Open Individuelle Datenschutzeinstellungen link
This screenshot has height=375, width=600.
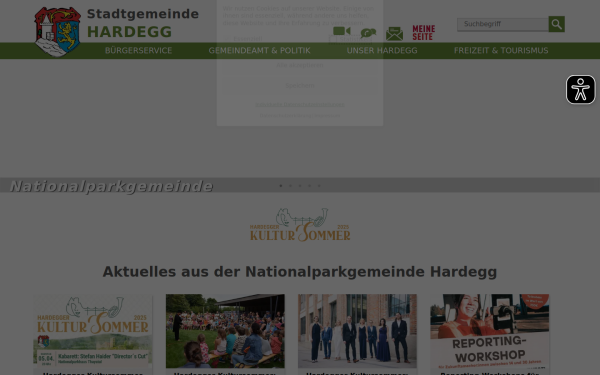(300, 104)
